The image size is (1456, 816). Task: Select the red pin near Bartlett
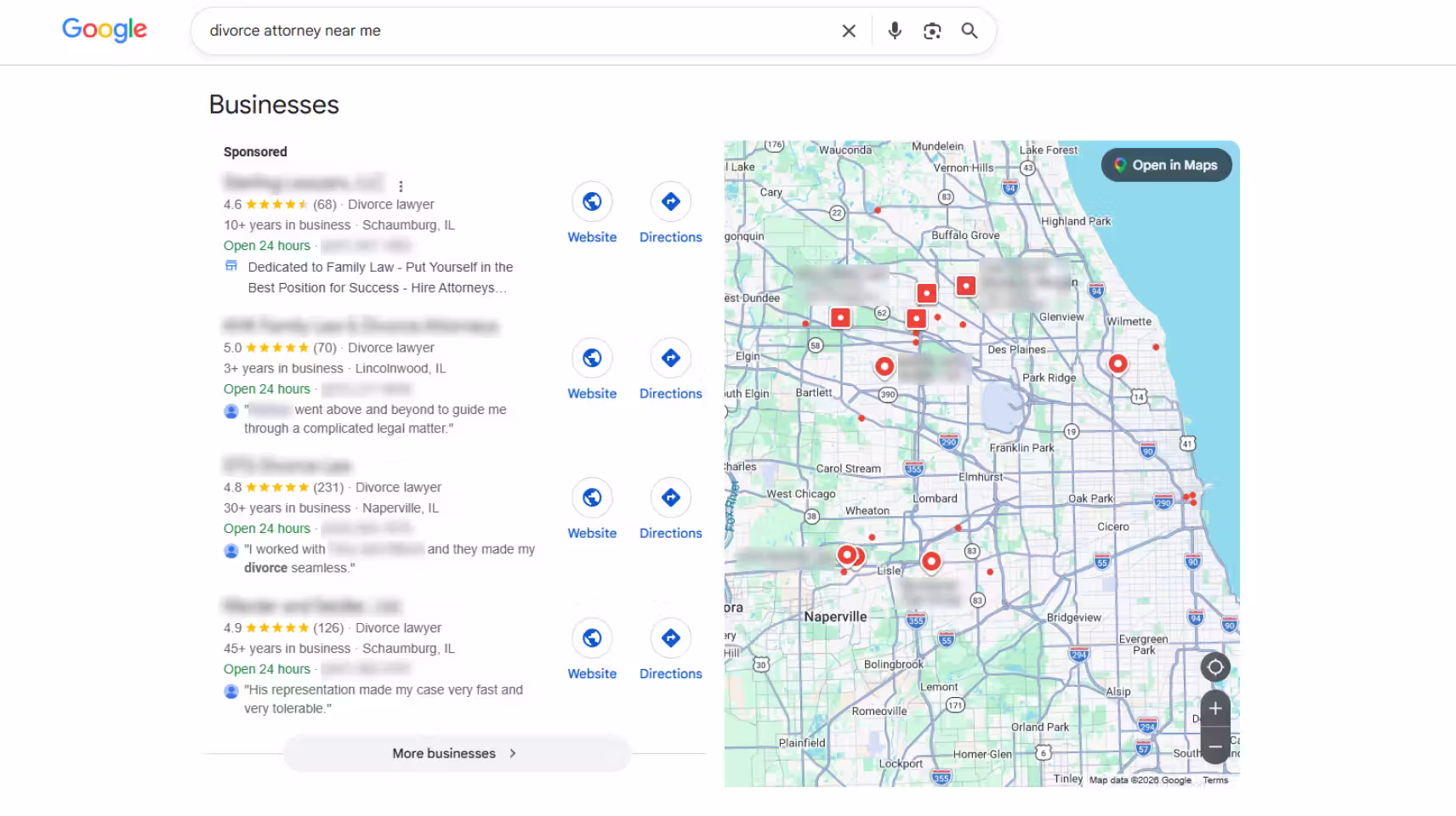[884, 367]
